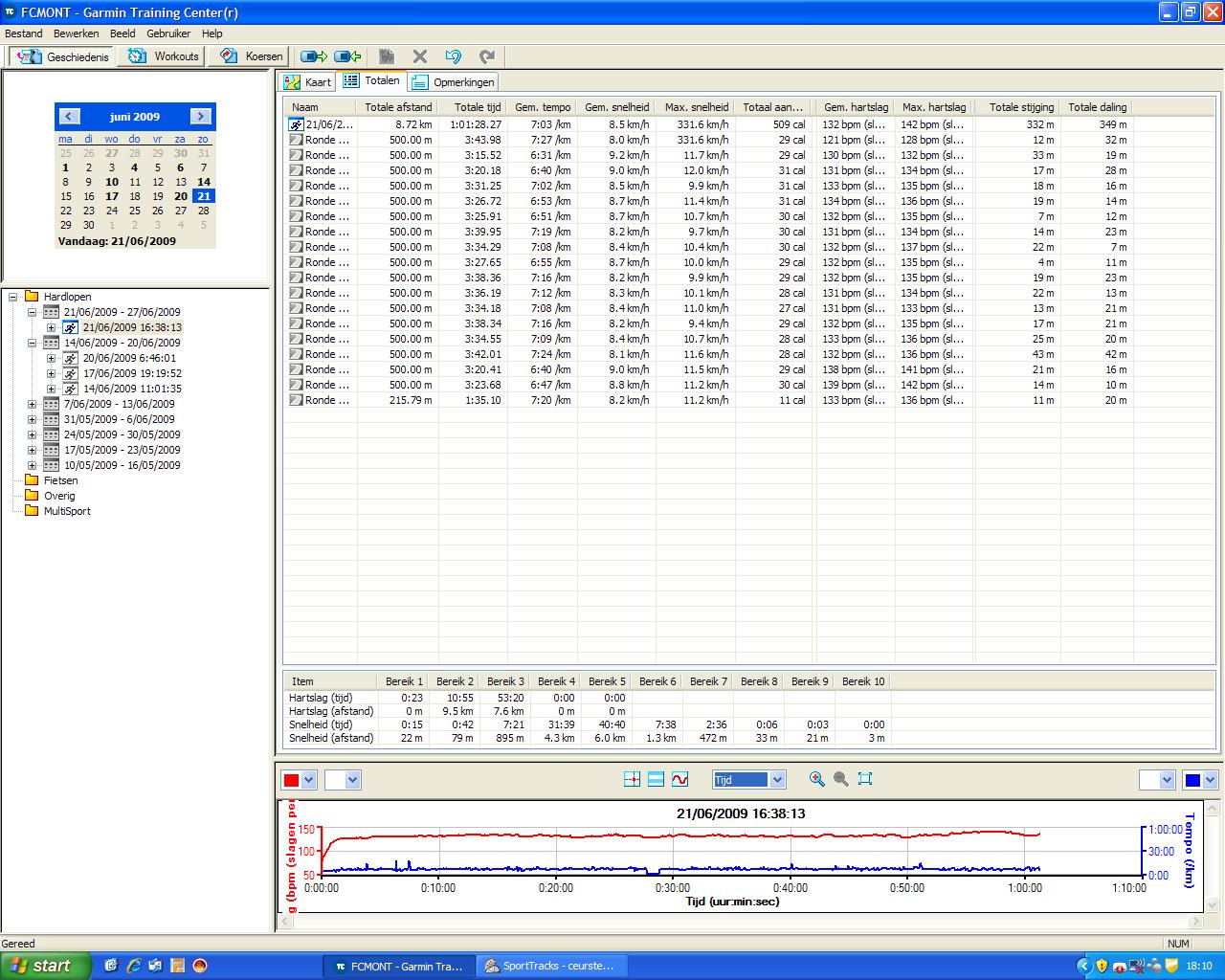This screenshot has height=980, width=1225.
Task: Fit chart to window icon
Action: (x=865, y=779)
